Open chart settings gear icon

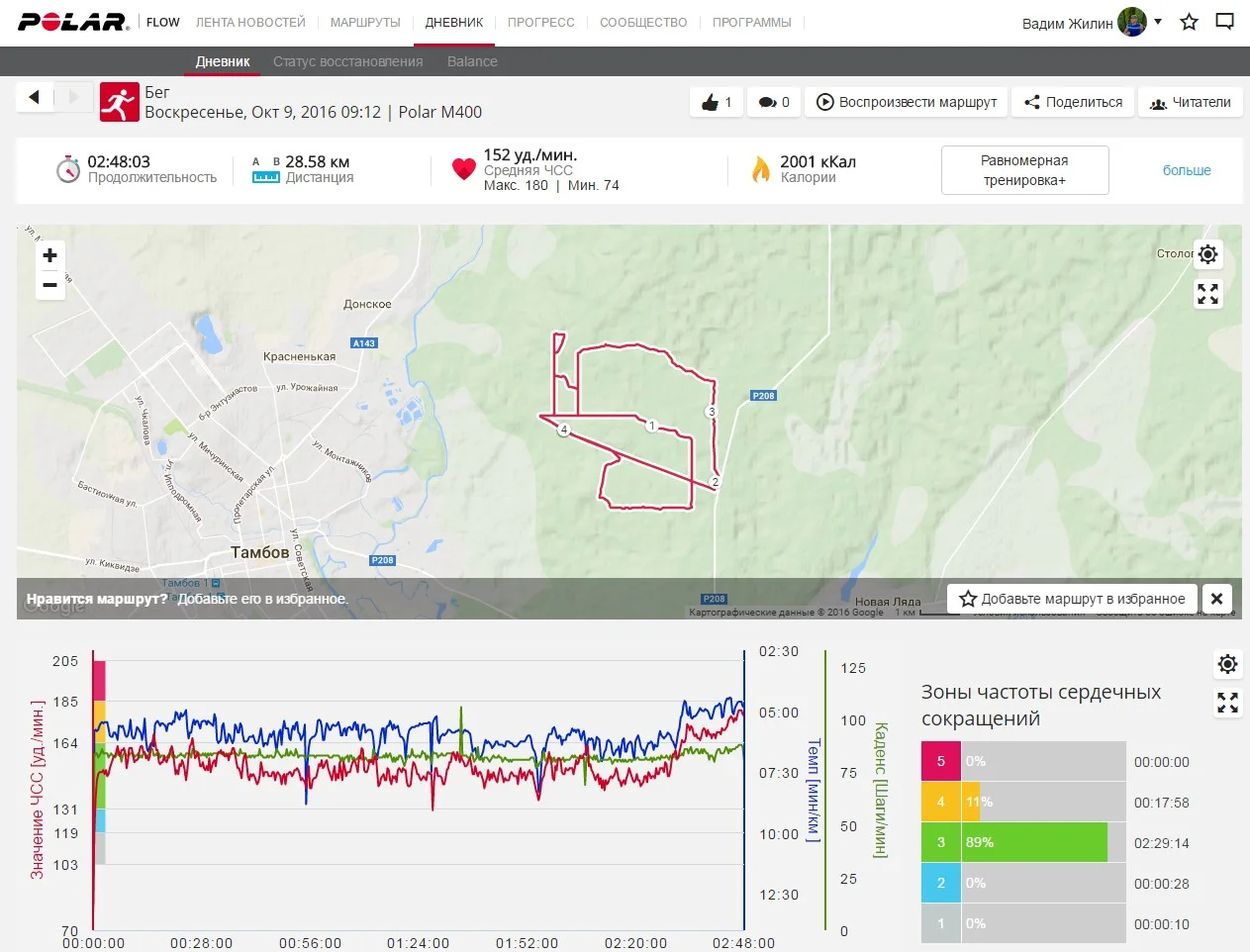pyautogui.click(x=1228, y=664)
